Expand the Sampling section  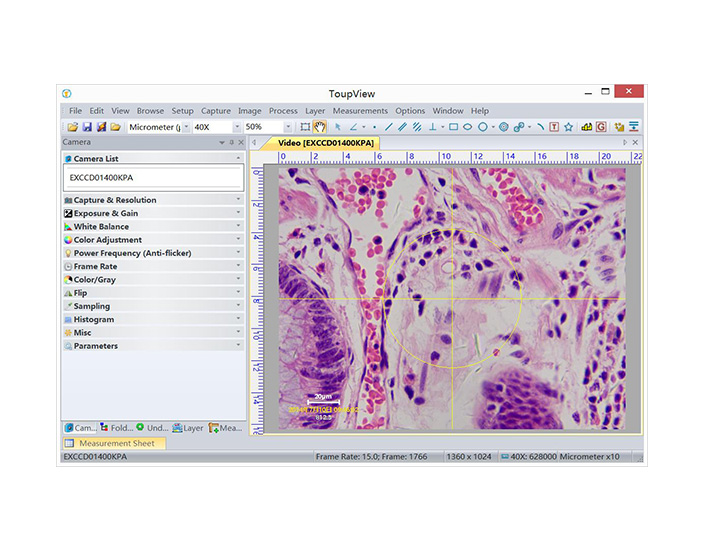point(153,306)
